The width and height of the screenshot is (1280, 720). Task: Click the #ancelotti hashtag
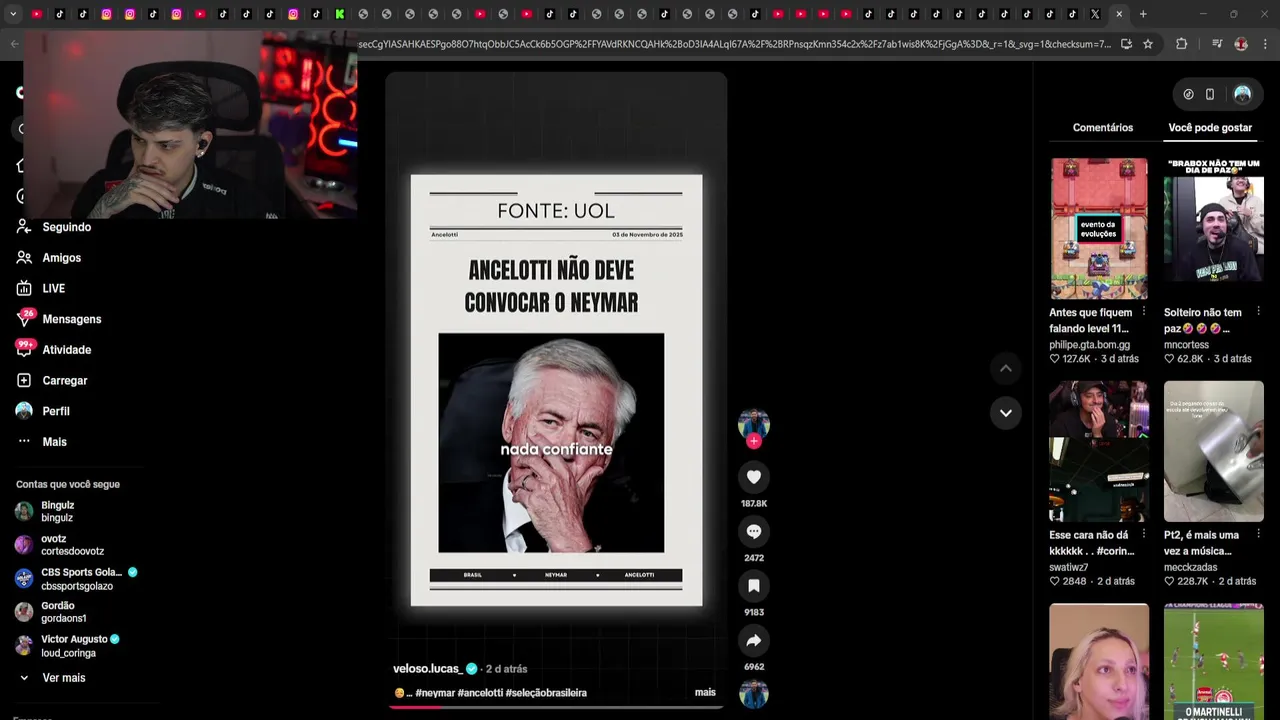480,692
